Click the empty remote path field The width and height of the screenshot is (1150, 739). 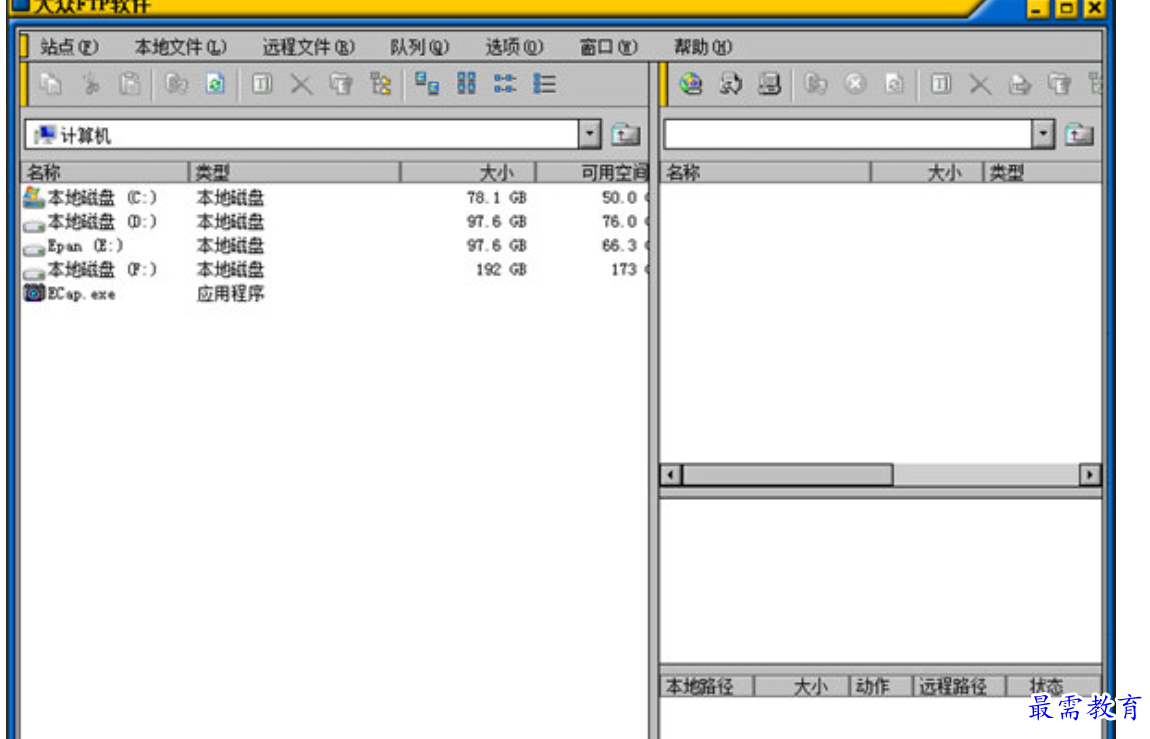tap(849, 134)
